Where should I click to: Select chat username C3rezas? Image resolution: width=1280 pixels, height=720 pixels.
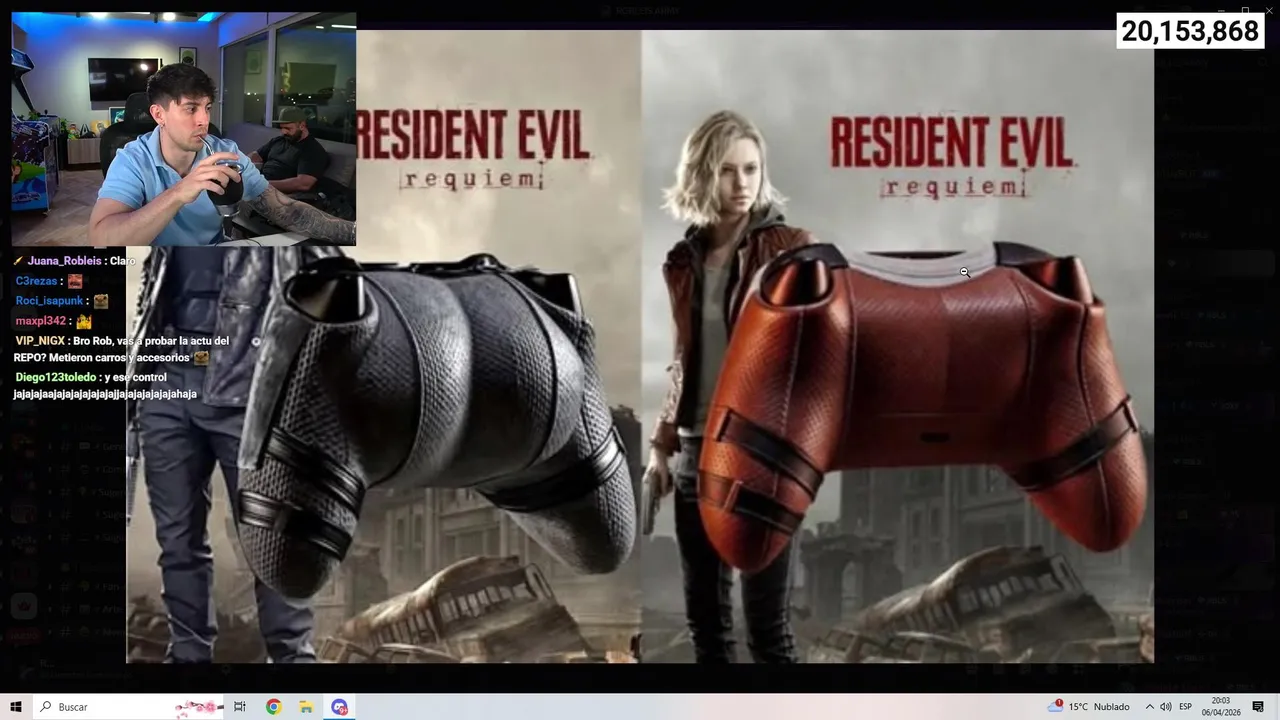tap(36, 281)
